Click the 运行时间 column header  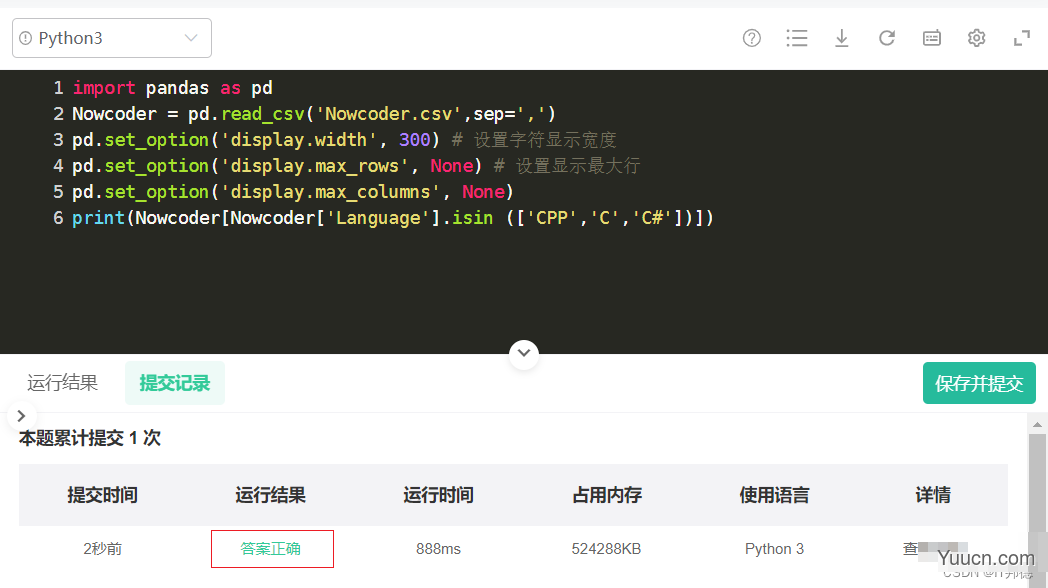[x=438, y=495]
